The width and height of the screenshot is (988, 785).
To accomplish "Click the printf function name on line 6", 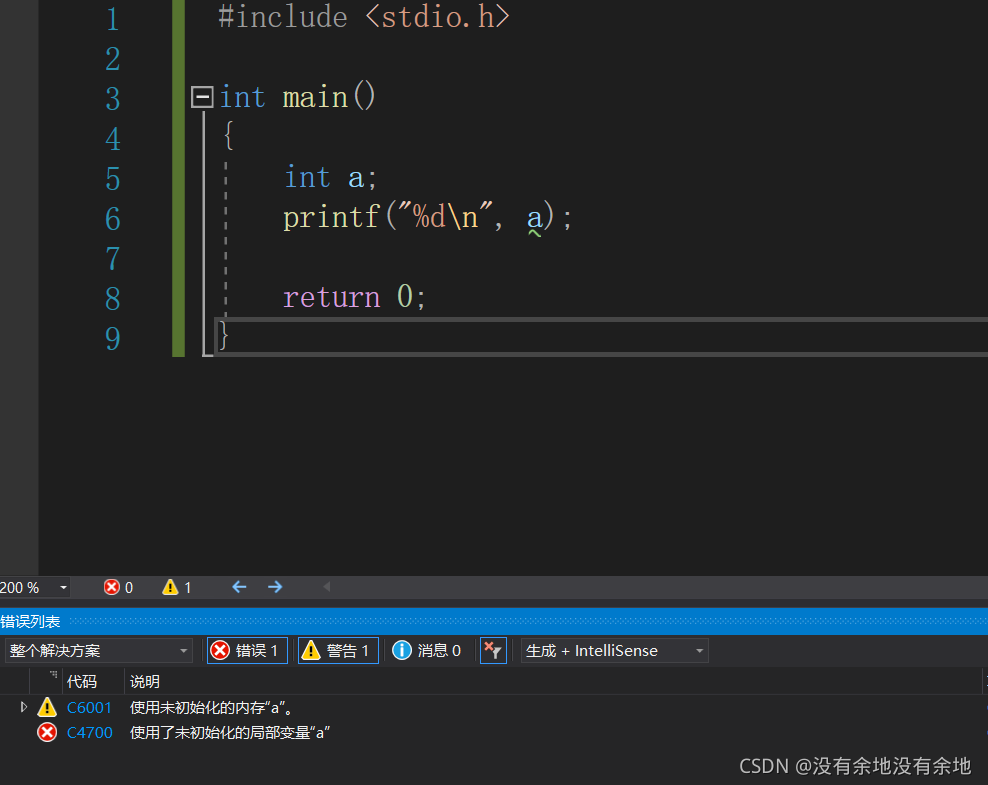I will point(331,218).
